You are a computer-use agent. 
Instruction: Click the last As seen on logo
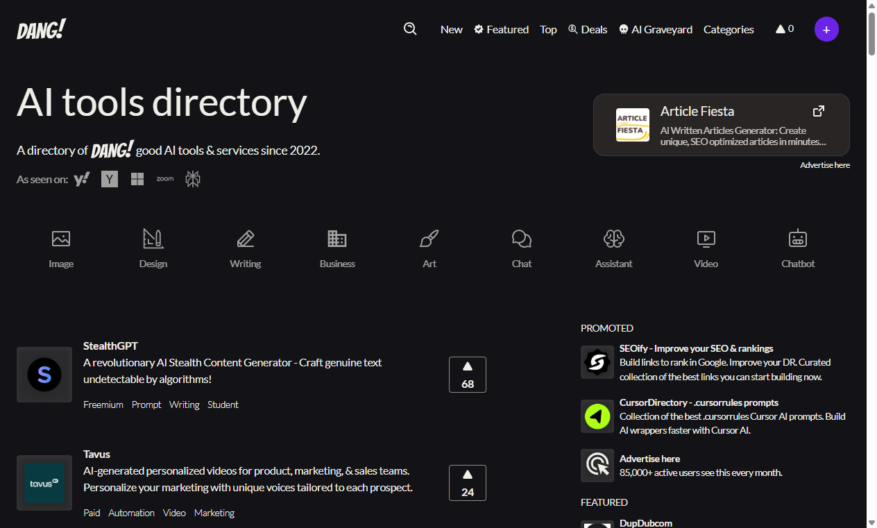coord(193,179)
